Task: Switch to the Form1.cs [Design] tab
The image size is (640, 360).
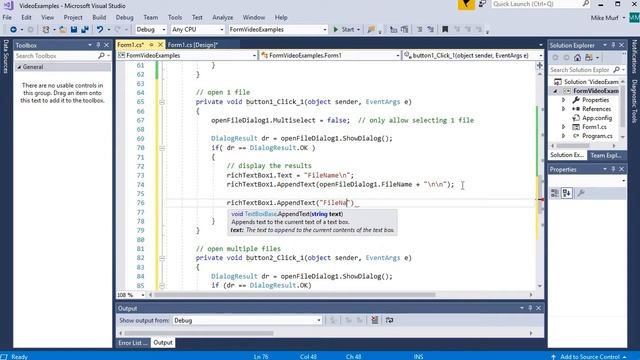Action: [x=193, y=45]
